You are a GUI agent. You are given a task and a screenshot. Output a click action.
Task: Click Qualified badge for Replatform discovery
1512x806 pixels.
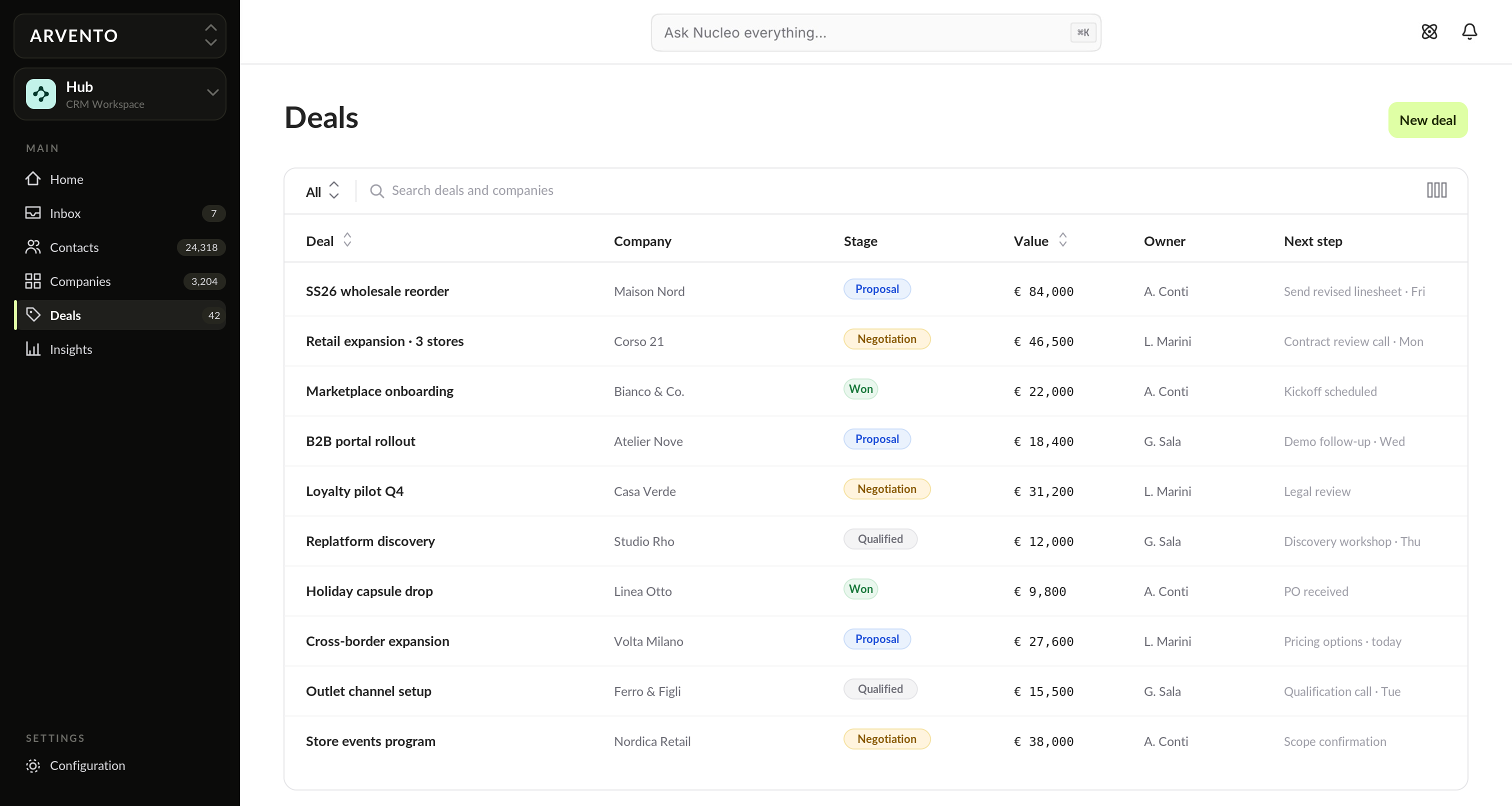point(880,539)
